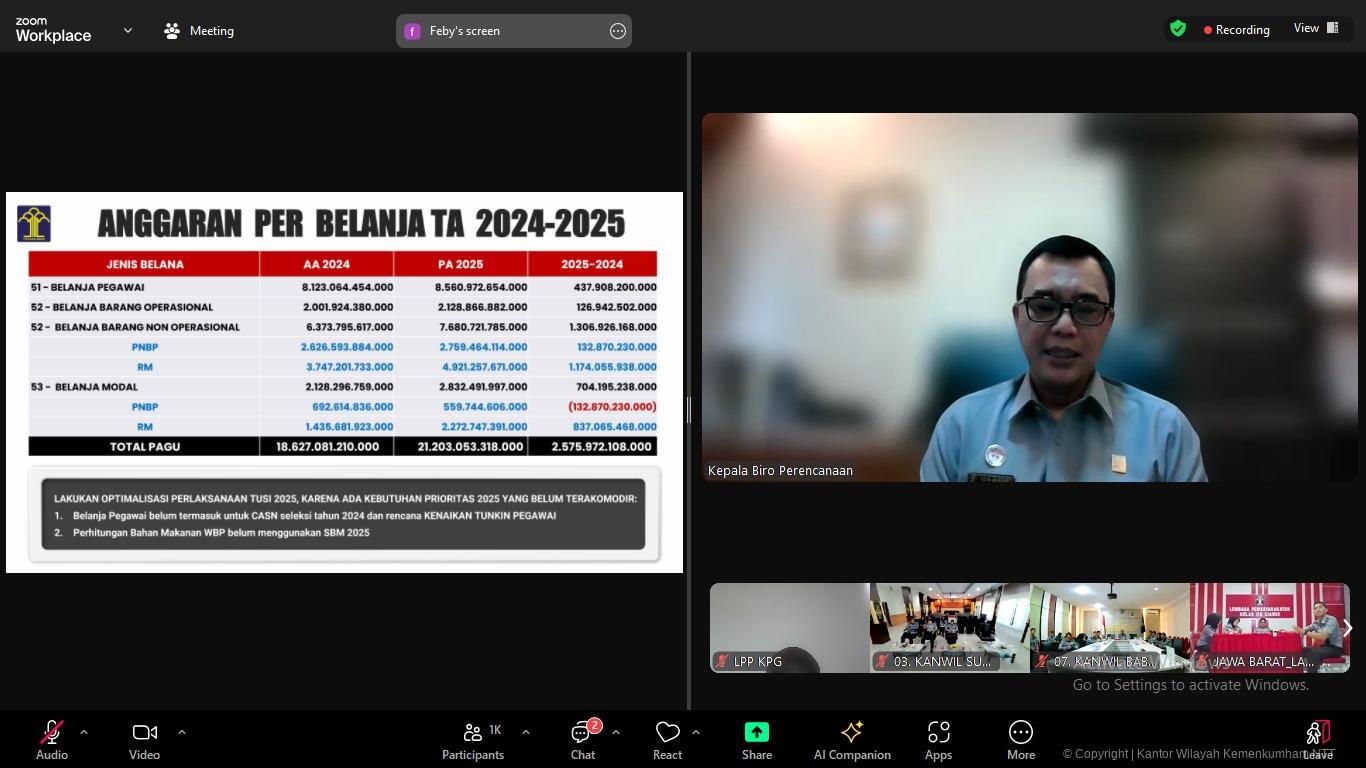This screenshot has width=1366, height=768.
Task: Switch to the Meeting tab
Action: click(199, 31)
